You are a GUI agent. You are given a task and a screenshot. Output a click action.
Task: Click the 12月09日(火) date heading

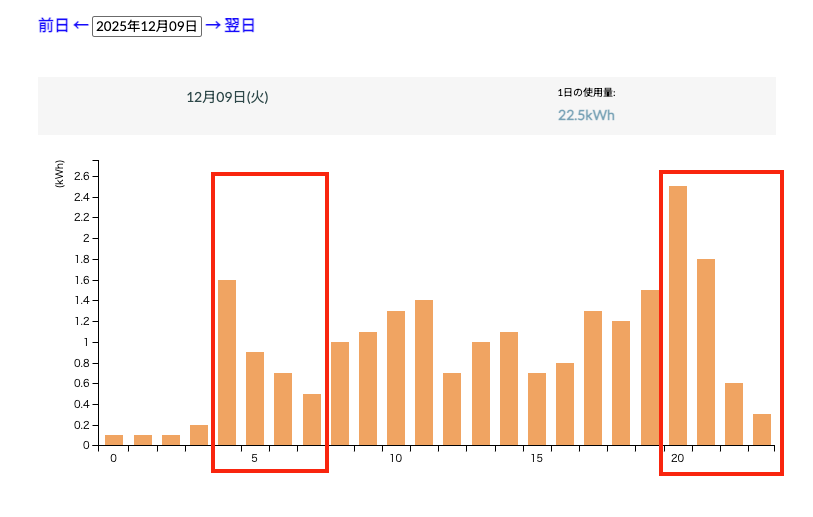(x=227, y=97)
